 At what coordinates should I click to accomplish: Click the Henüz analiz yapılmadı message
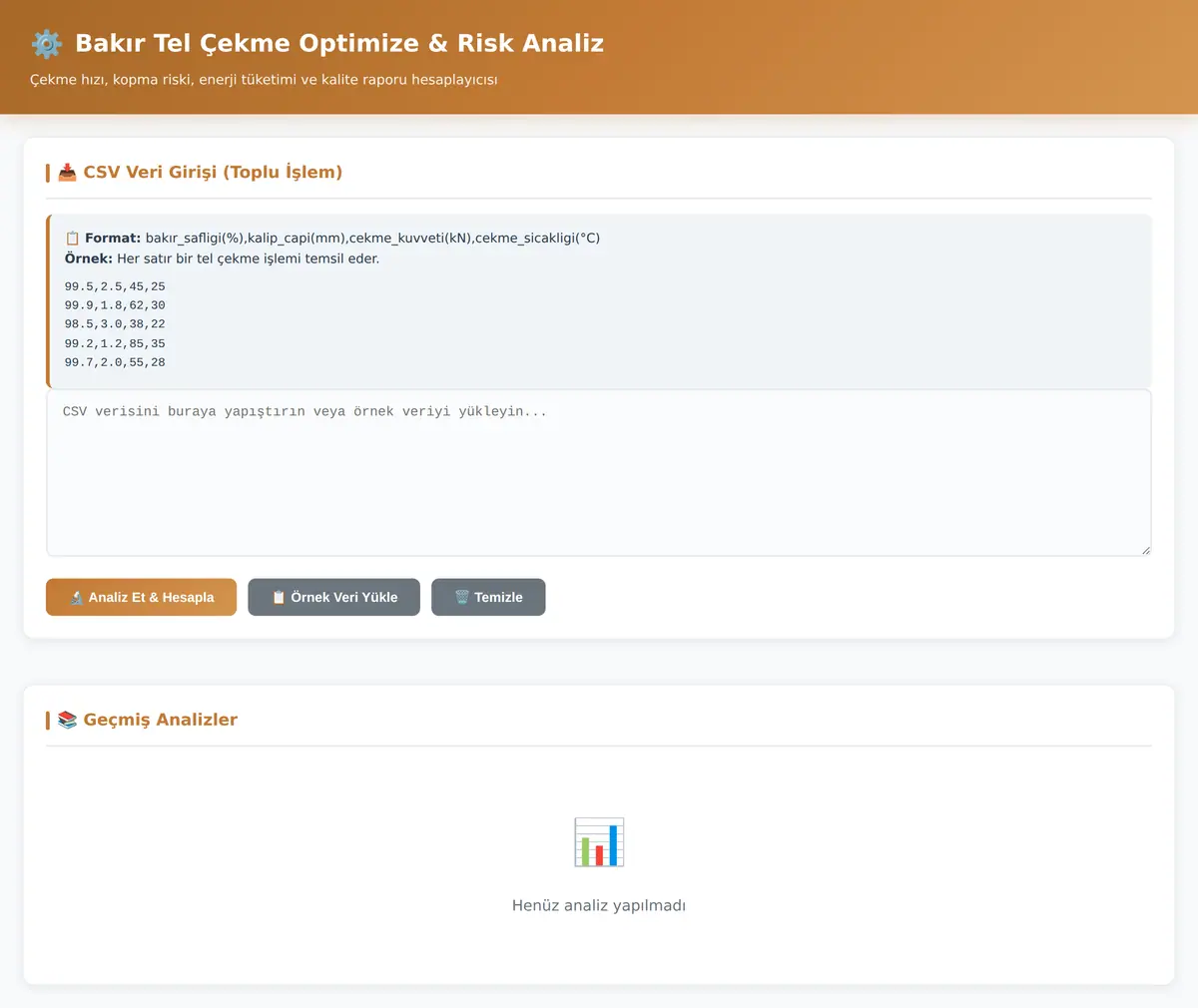coord(599,906)
